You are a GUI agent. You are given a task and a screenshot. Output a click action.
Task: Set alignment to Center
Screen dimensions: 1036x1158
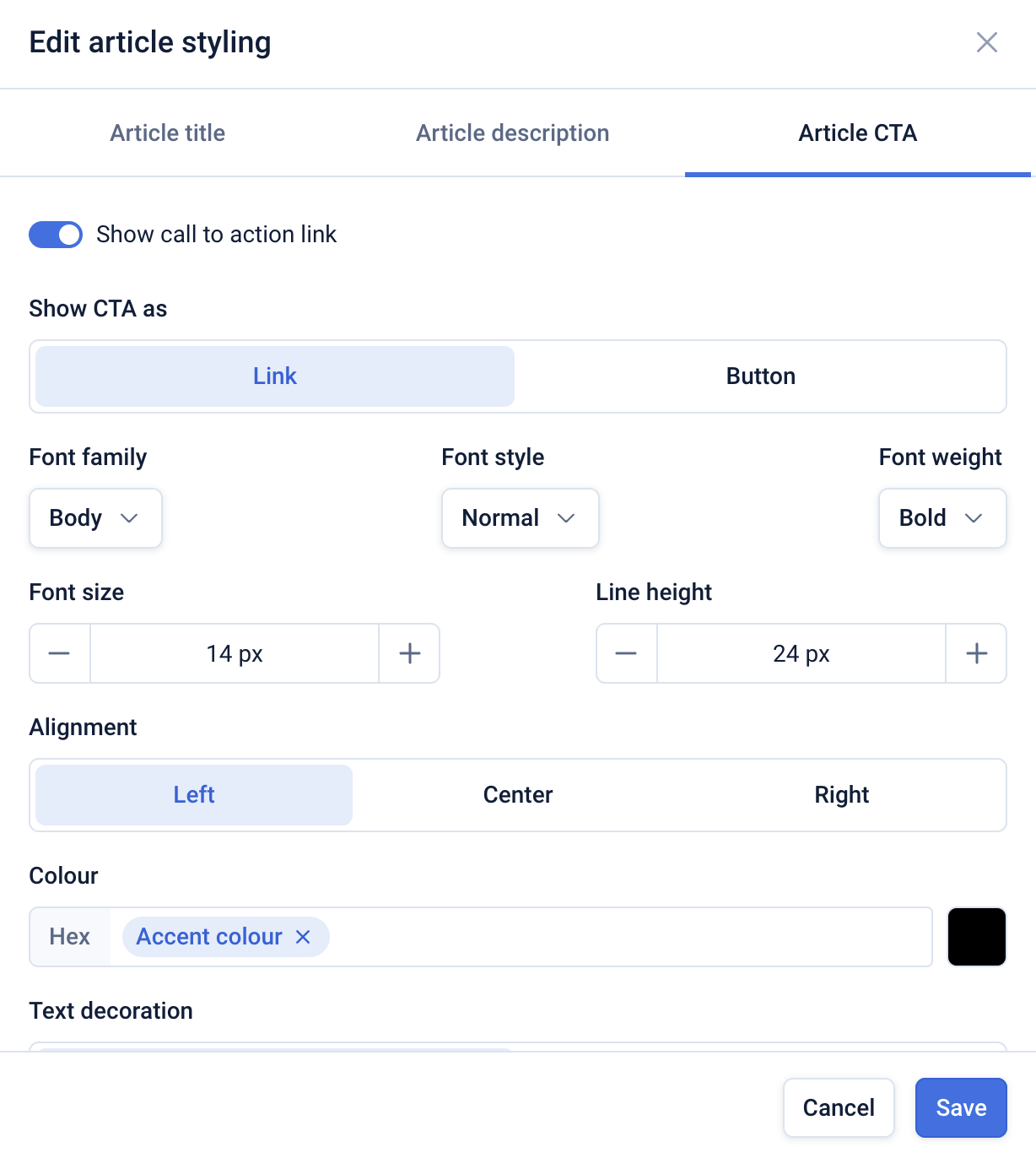pyautogui.click(x=518, y=795)
